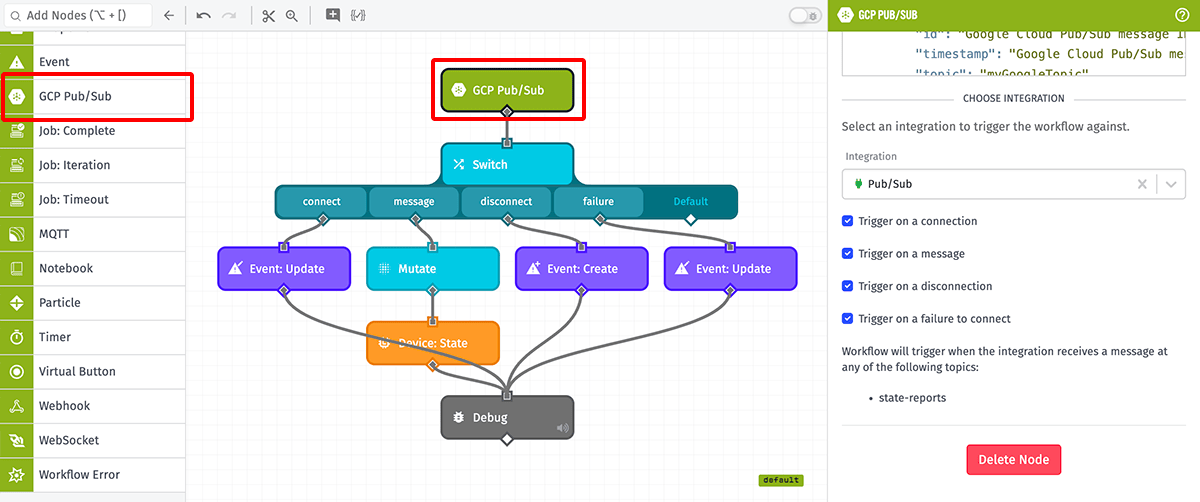Select Timer node in palette
The image size is (1200, 502).
point(93,337)
